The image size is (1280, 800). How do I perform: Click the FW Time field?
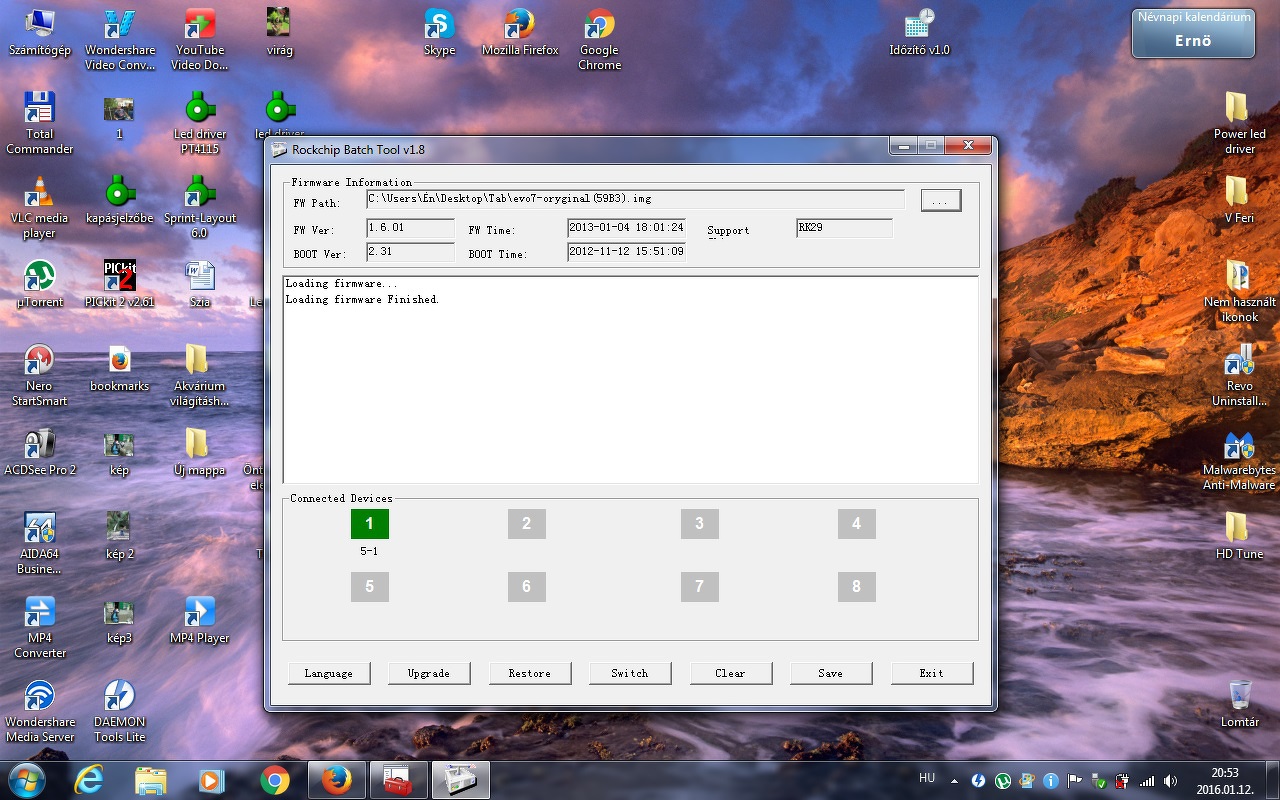click(626, 228)
